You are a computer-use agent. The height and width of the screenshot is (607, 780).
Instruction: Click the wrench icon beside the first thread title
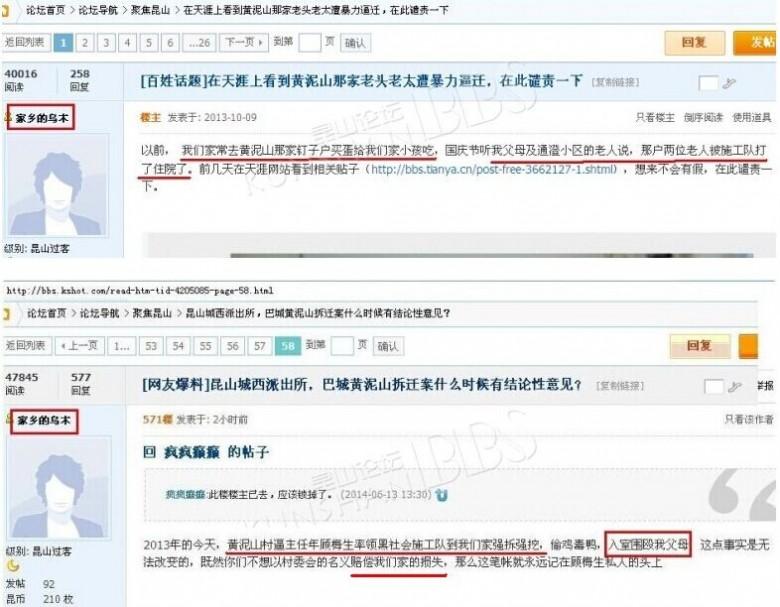729,83
